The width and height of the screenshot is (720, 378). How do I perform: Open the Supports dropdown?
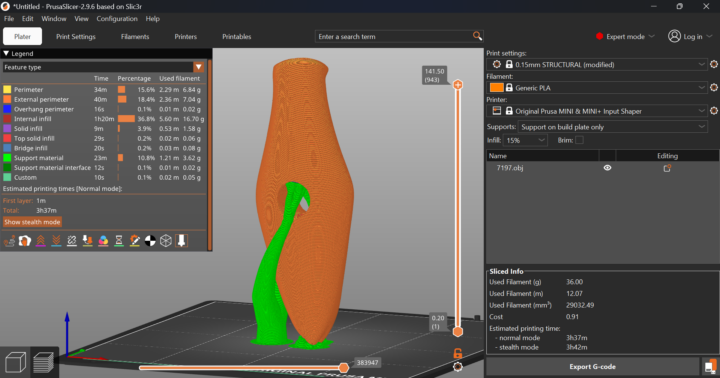(x=613, y=127)
